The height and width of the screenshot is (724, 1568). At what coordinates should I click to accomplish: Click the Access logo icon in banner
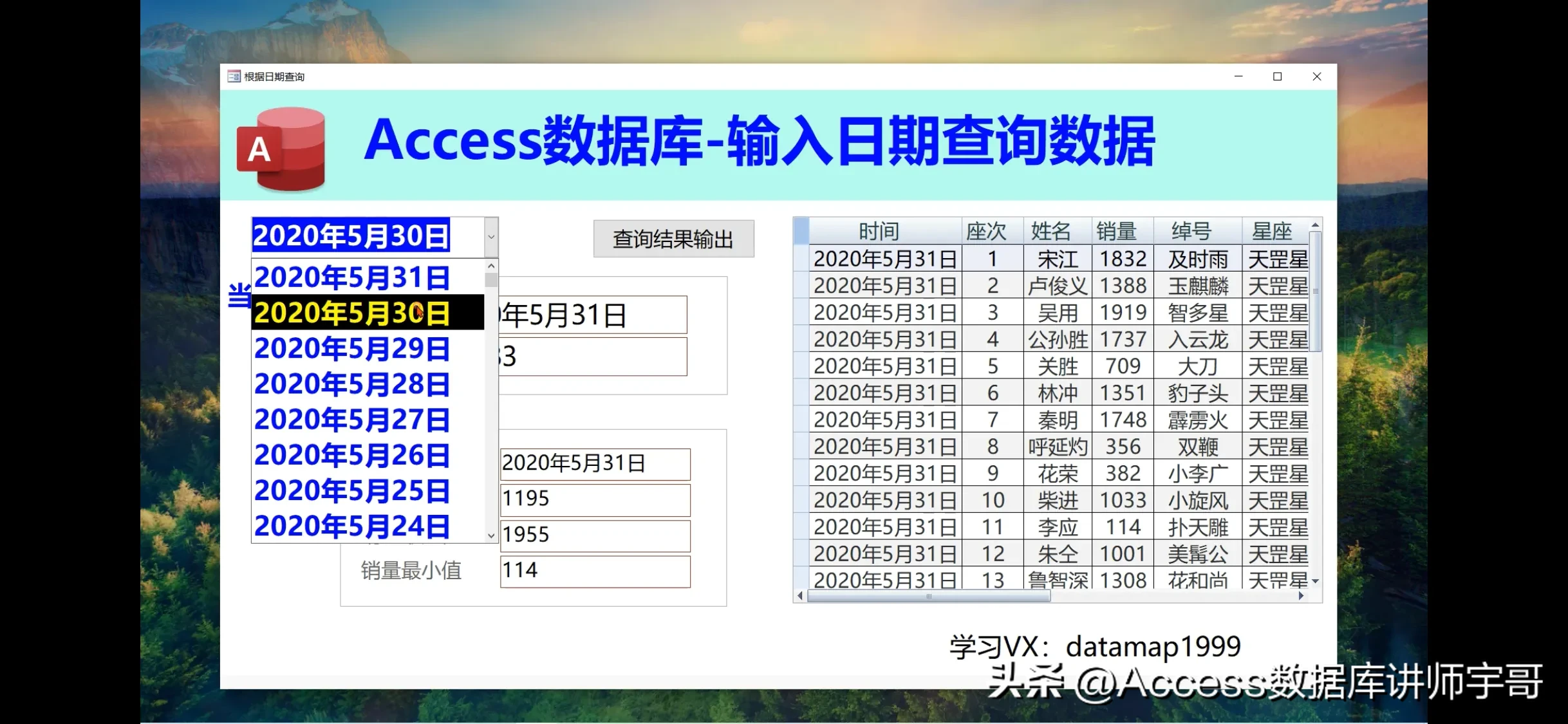pyautogui.click(x=281, y=149)
